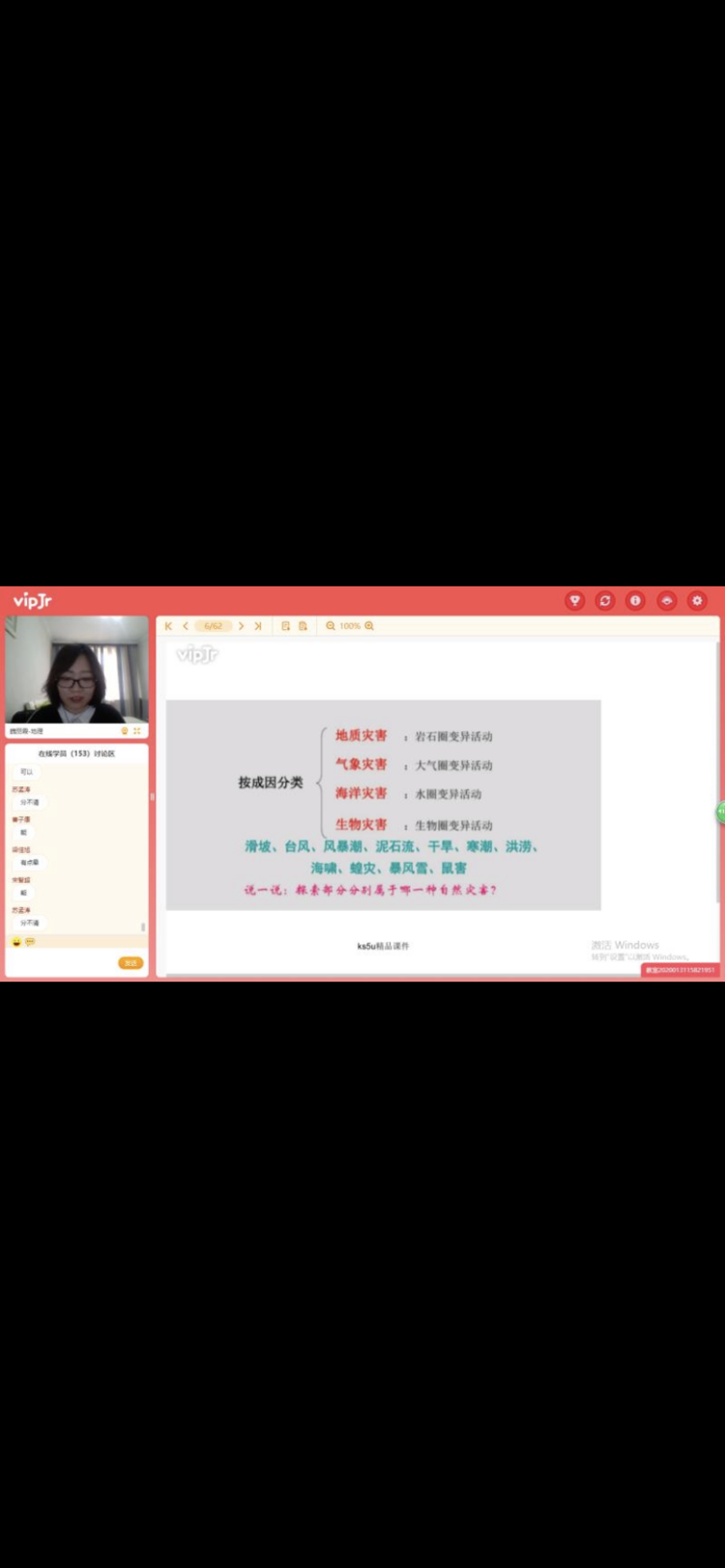Click the red classroom ID badge

pos(681,970)
